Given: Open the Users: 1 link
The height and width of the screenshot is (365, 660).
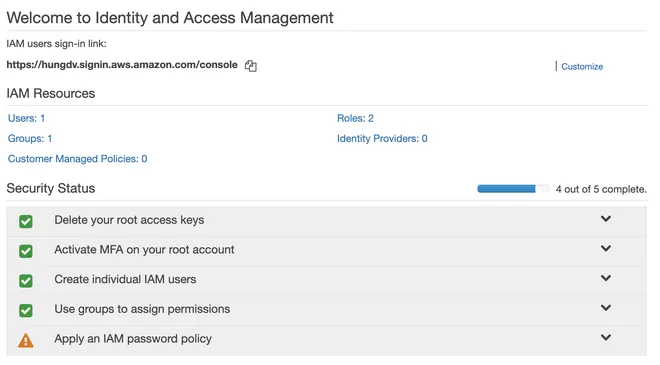Looking at the screenshot, I should (x=27, y=118).
